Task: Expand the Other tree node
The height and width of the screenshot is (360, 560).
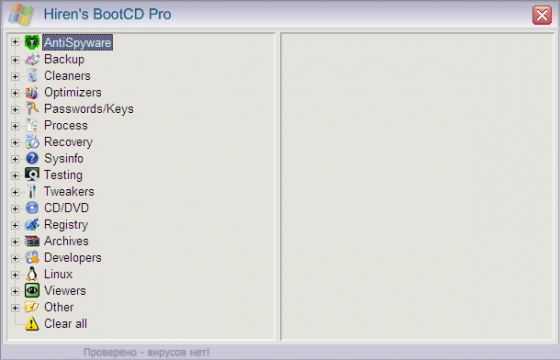Action: coord(15,308)
